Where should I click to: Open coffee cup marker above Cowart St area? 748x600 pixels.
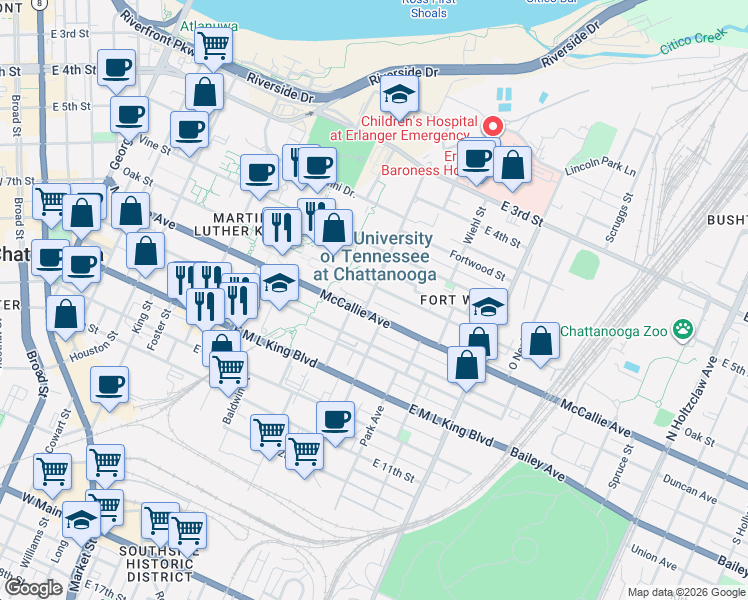click(109, 386)
